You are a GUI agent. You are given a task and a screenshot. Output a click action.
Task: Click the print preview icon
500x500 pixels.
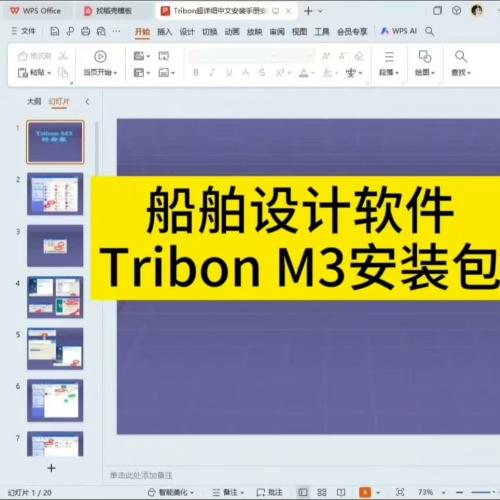pyautogui.click(x=101, y=31)
